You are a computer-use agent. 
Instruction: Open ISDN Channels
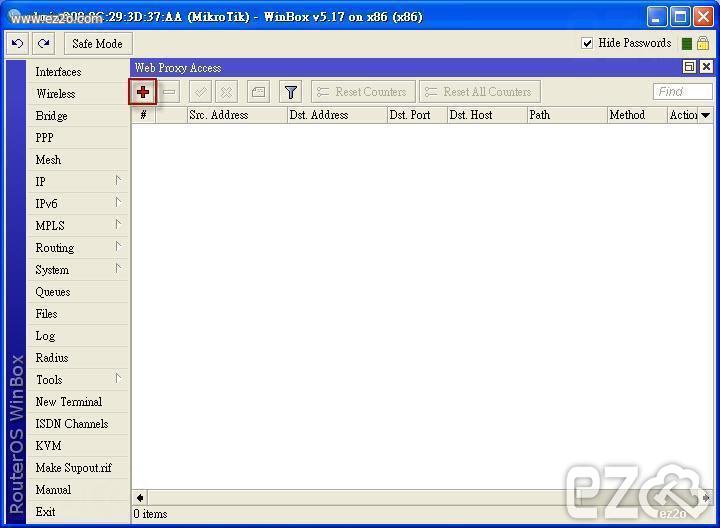pyautogui.click(x=78, y=424)
